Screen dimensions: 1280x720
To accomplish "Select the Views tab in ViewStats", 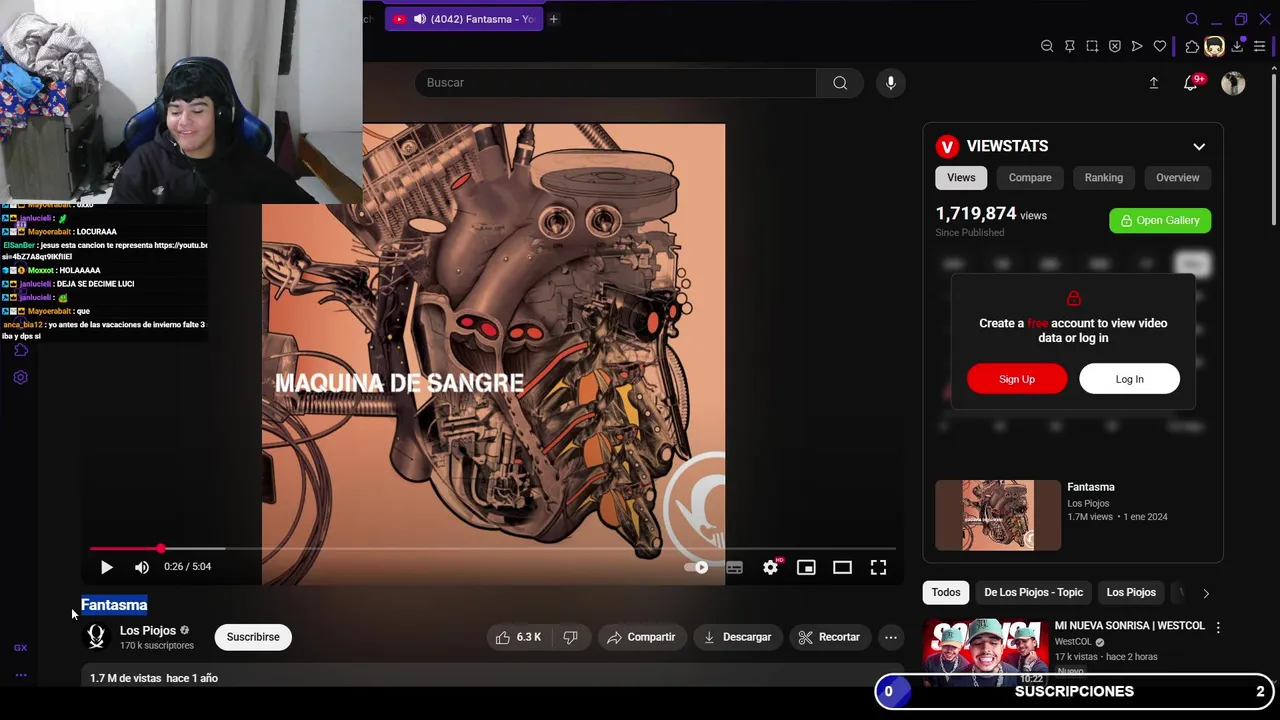I will 961,177.
